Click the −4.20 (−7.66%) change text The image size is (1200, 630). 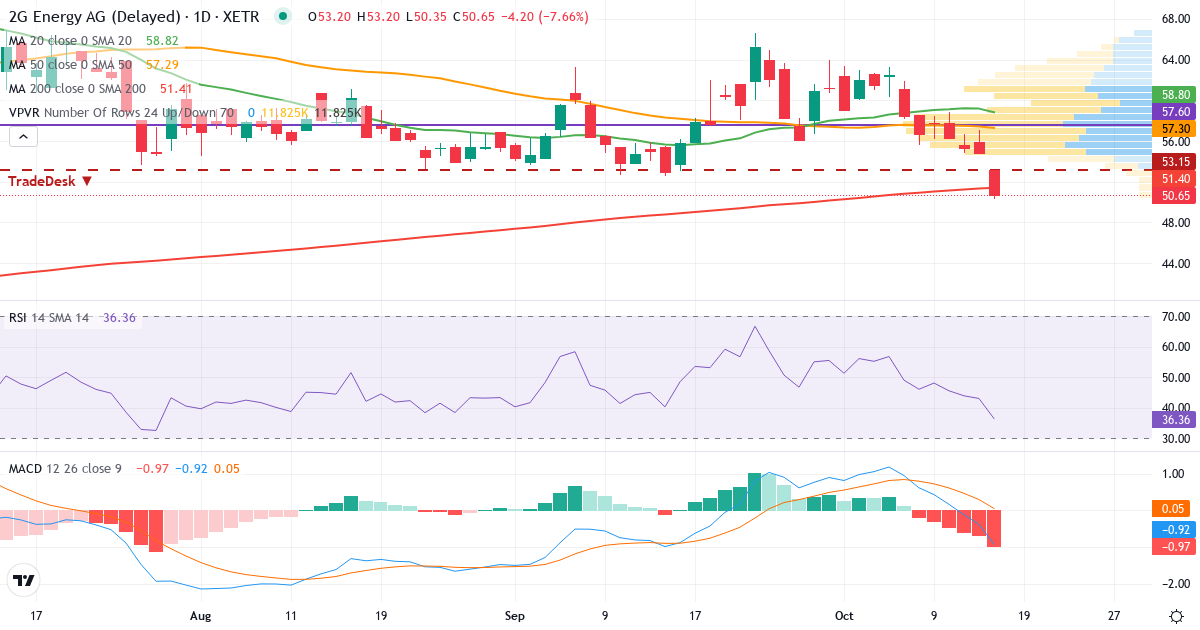point(544,17)
